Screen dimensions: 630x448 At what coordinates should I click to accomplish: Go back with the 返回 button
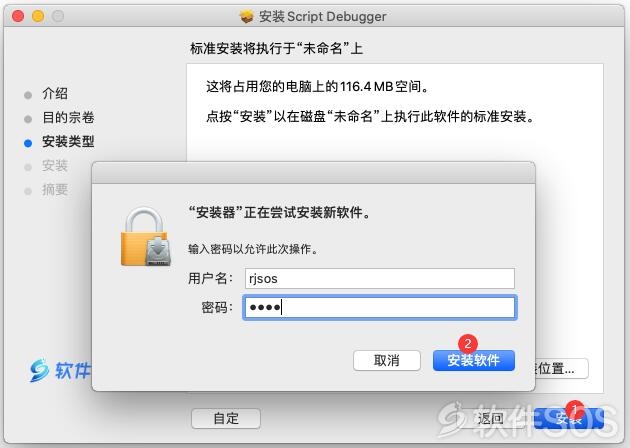point(491,419)
